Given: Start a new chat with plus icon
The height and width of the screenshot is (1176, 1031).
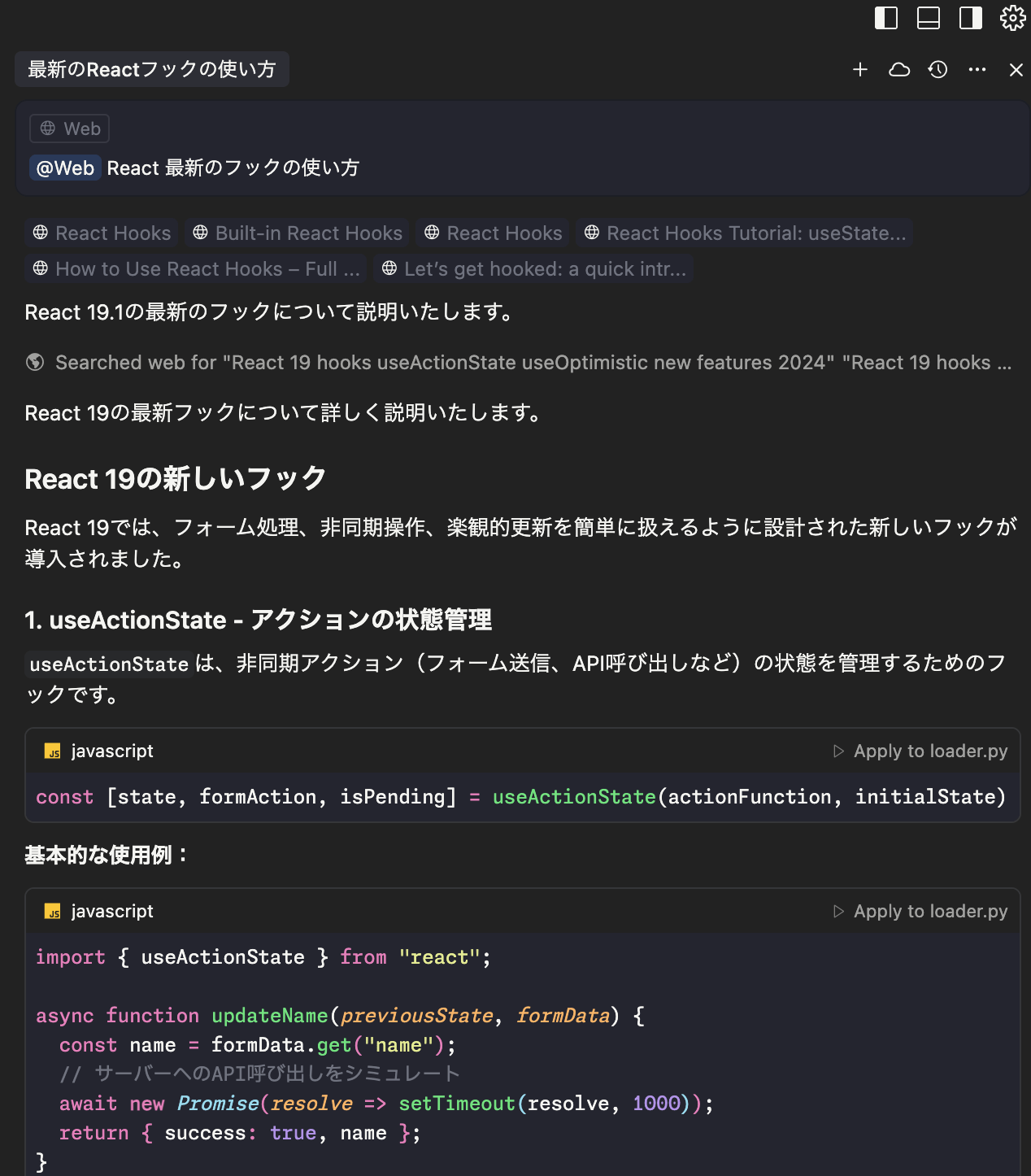Looking at the screenshot, I should coord(860,70).
